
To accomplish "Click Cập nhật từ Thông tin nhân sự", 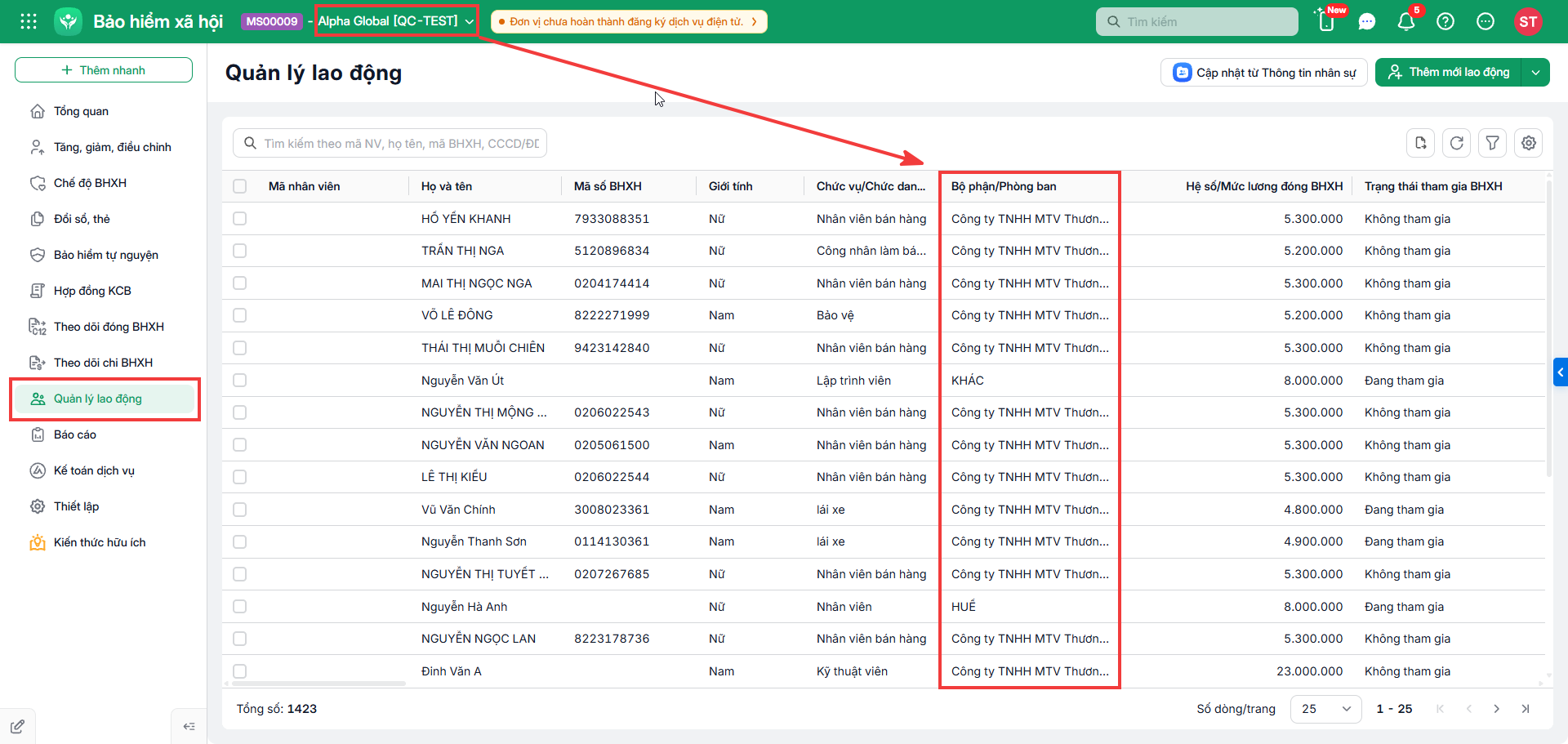I will tap(1264, 72).
